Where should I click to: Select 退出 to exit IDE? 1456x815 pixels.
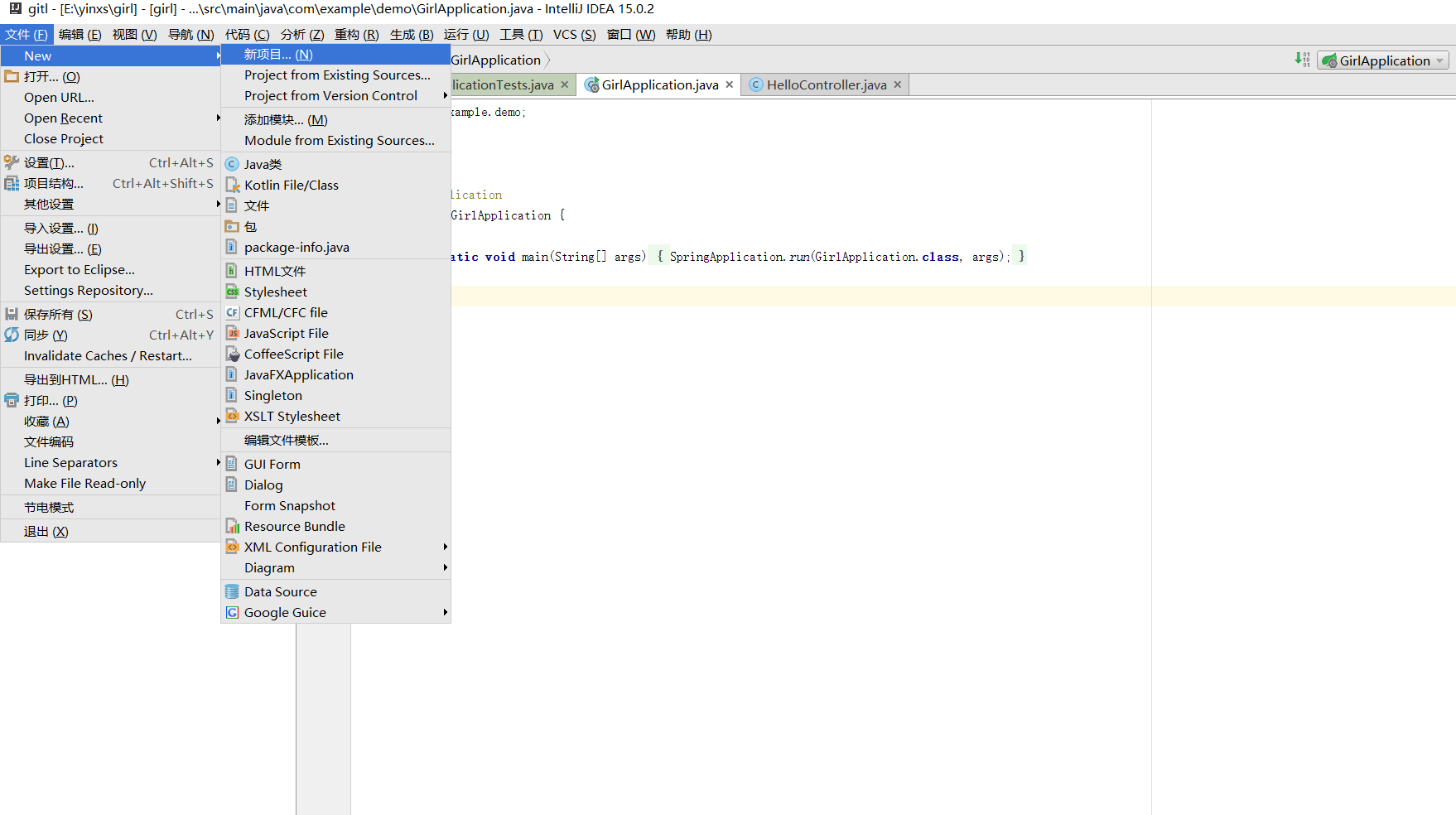(110, 531)
